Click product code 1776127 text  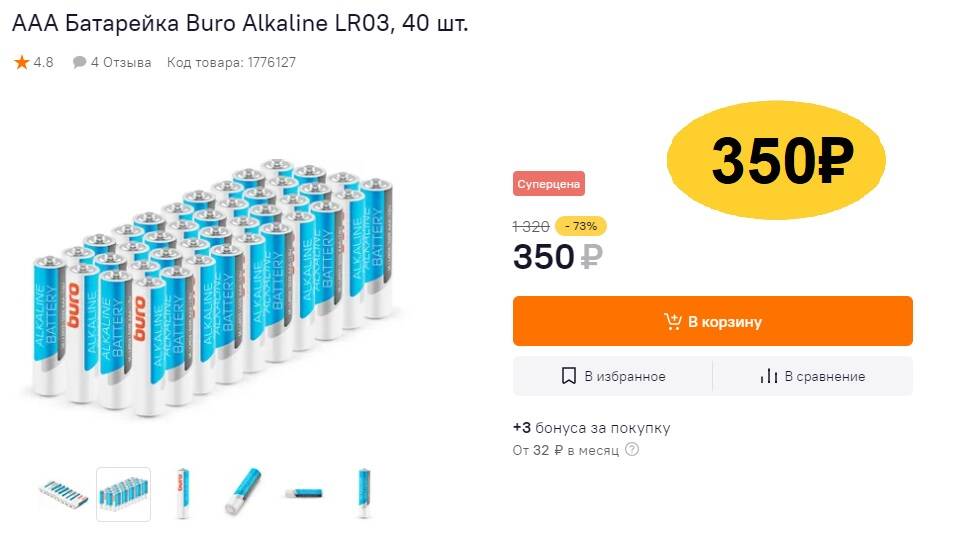coord(231,63)
